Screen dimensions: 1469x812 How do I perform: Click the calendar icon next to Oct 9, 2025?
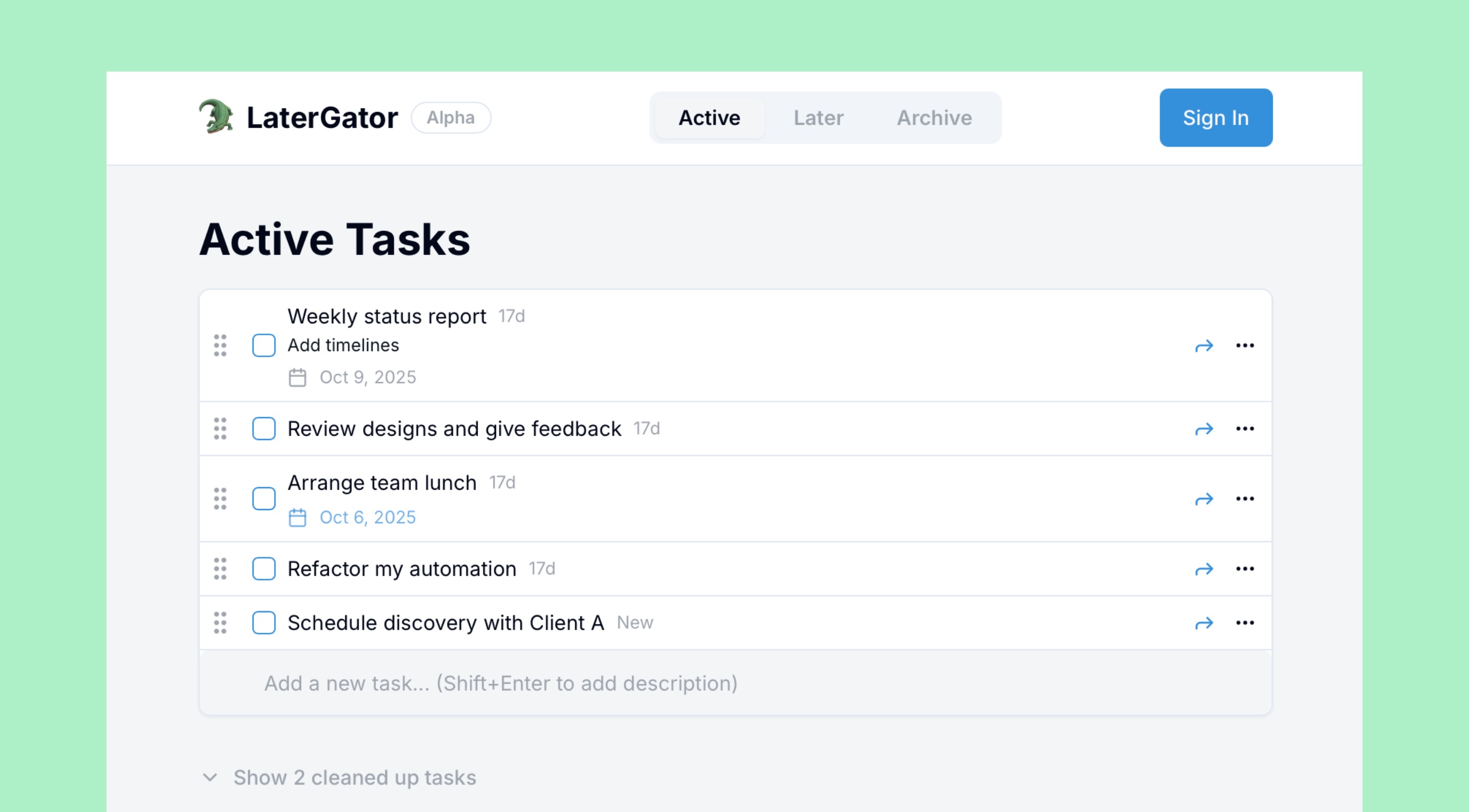pyautogui.click(x=297, y=377)
